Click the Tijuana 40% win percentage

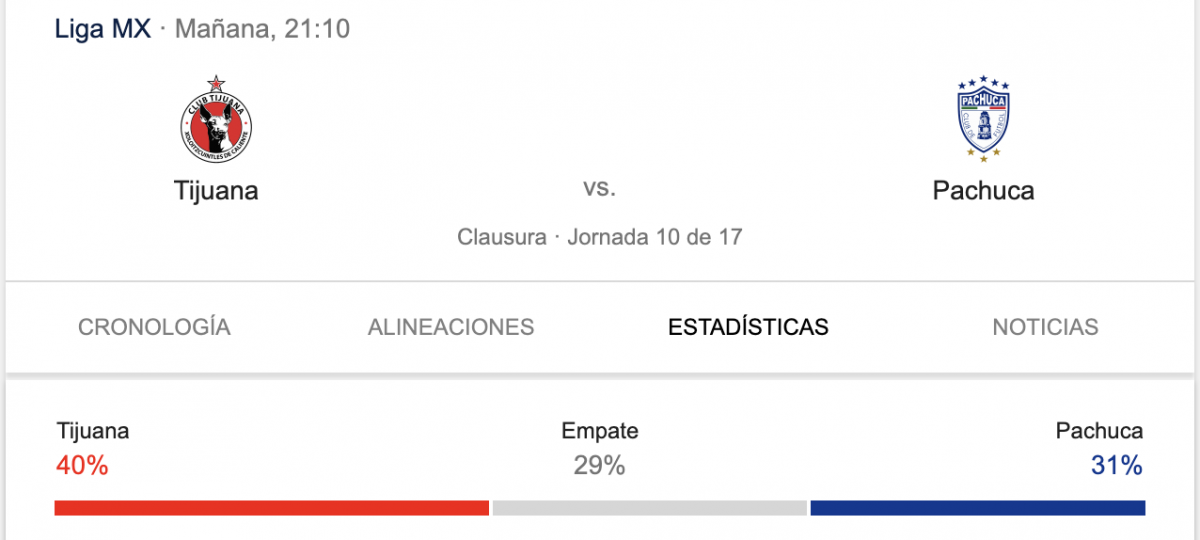click(82, 465)
